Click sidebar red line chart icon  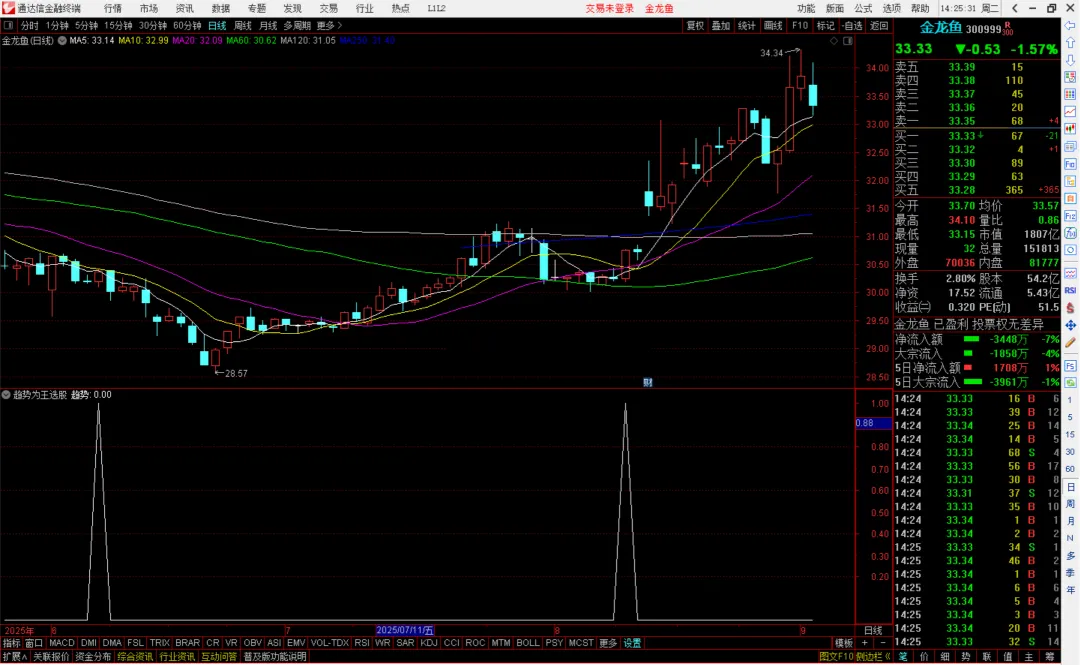click(x=1070, y=111)
